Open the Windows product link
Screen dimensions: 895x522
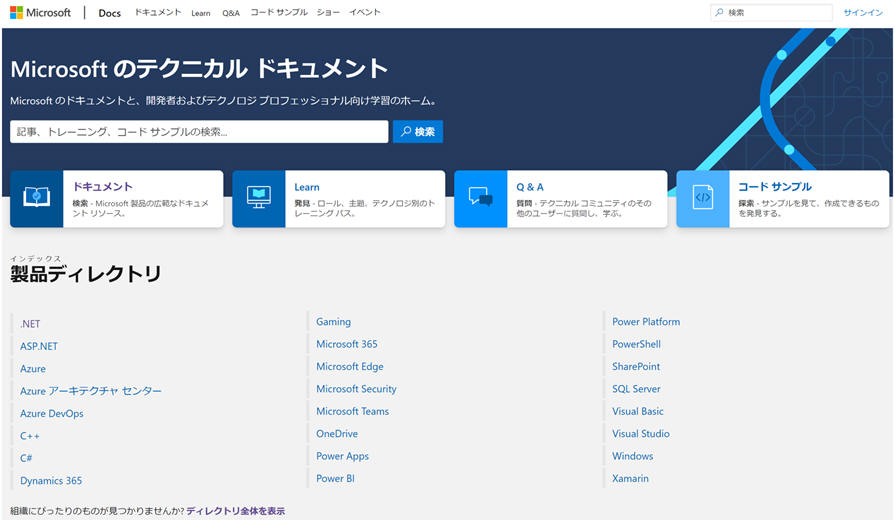632,456
